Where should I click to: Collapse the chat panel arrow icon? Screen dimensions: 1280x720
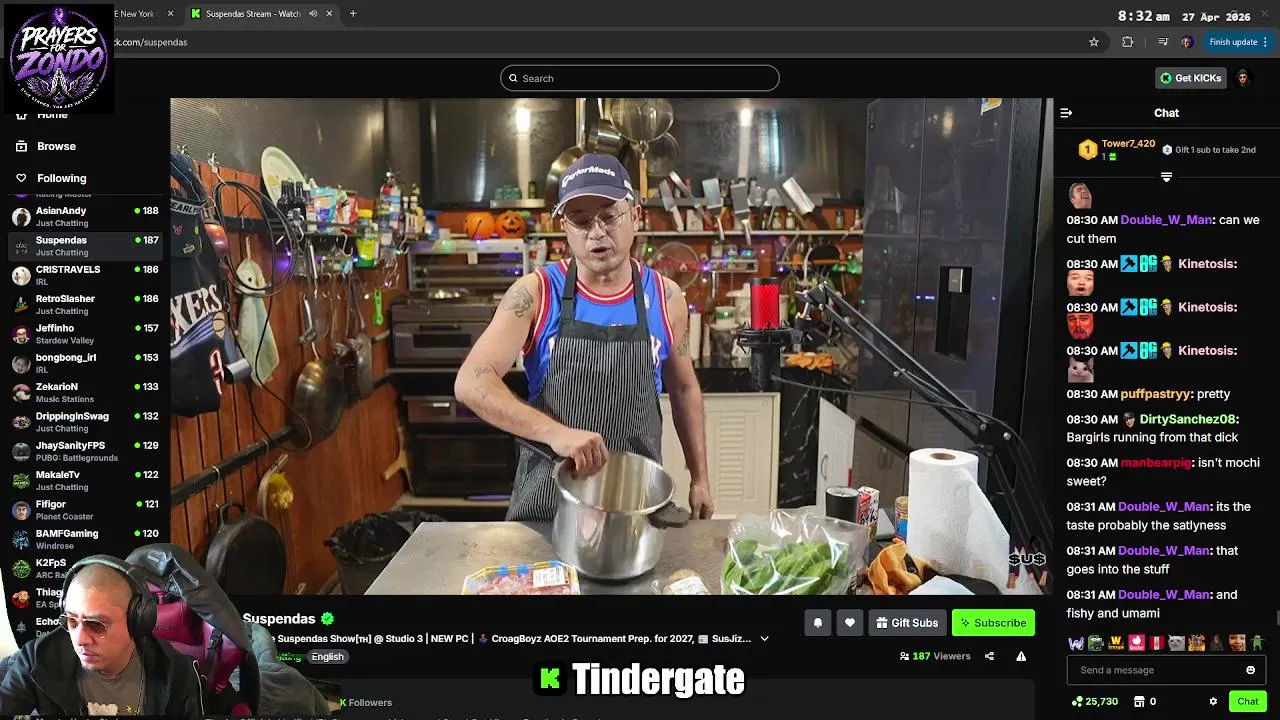point(1066,113)
